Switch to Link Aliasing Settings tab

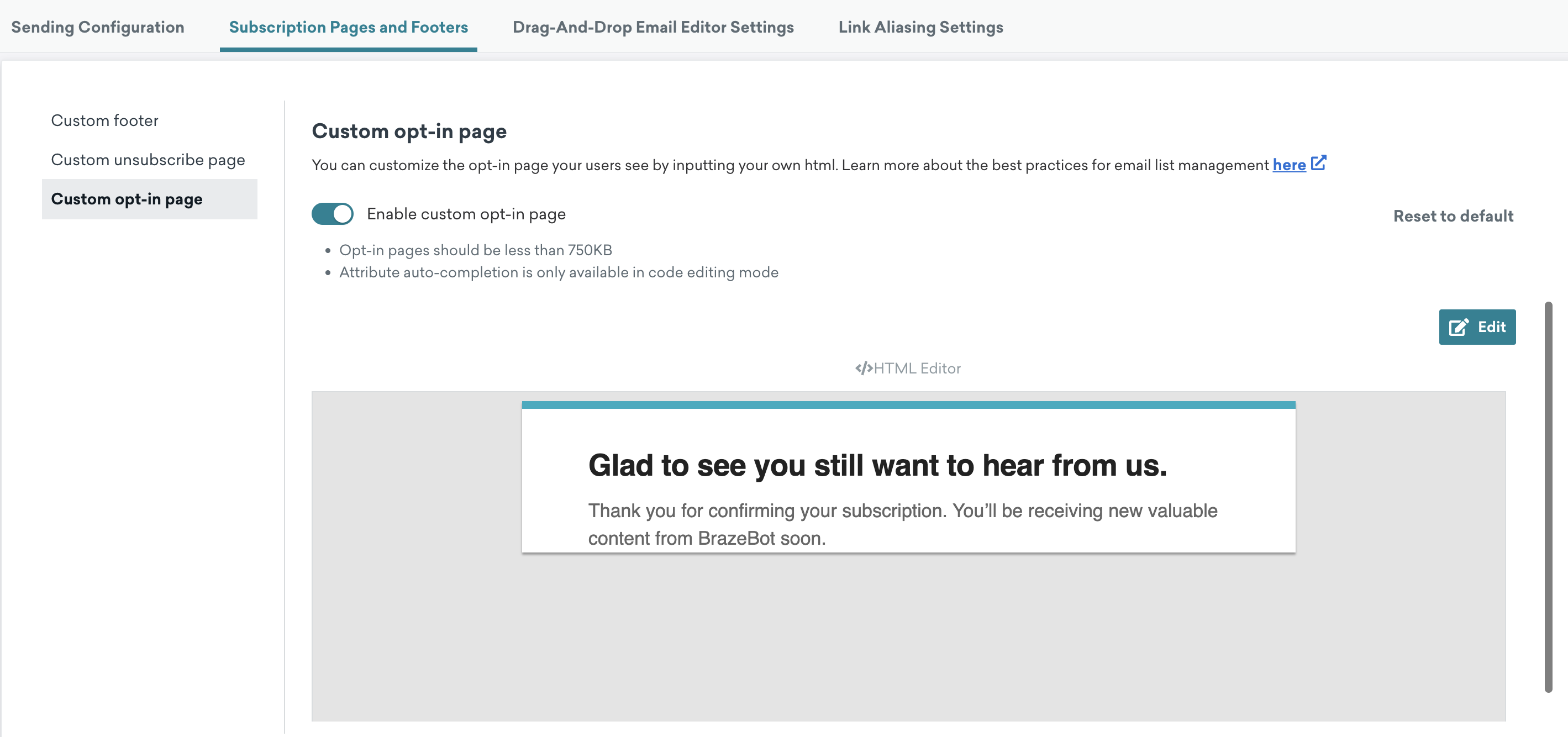pos(920,27)
